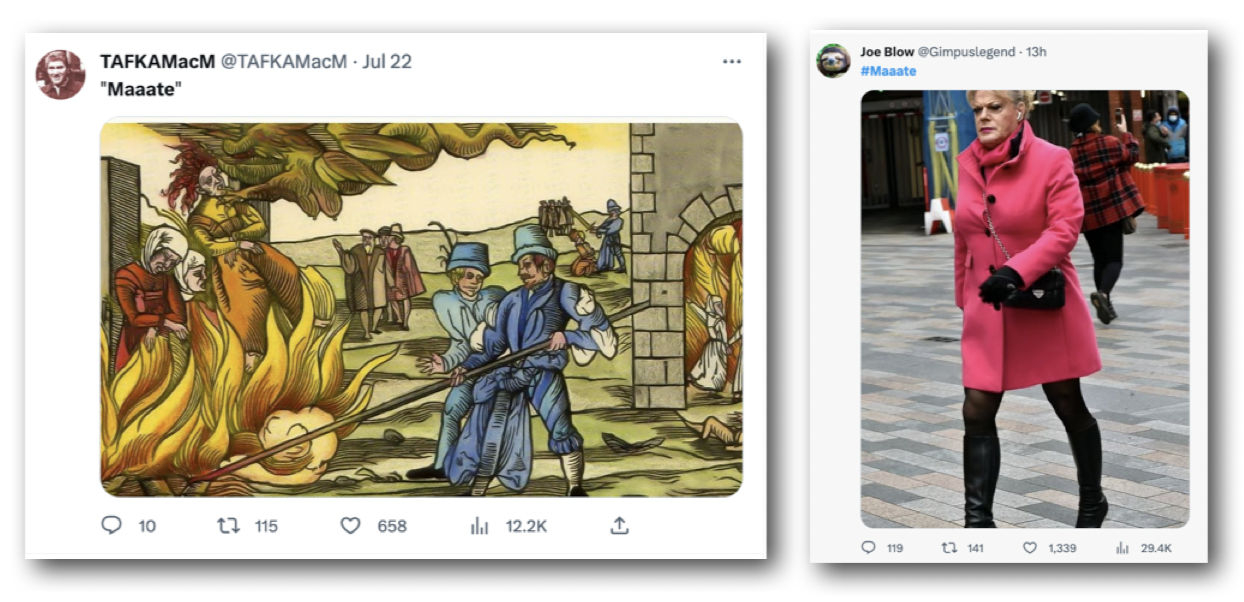Screen dimensions: 1244x602
Task: Open view stats showing 29.4K views
Action: 1122,548
